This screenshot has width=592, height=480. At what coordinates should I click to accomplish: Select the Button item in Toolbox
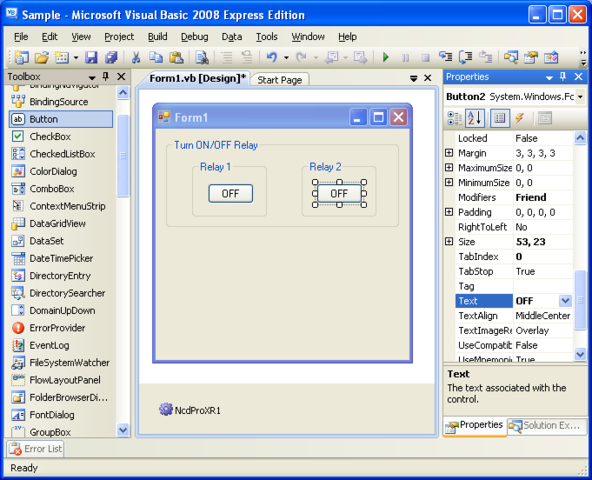coord(61,119)
